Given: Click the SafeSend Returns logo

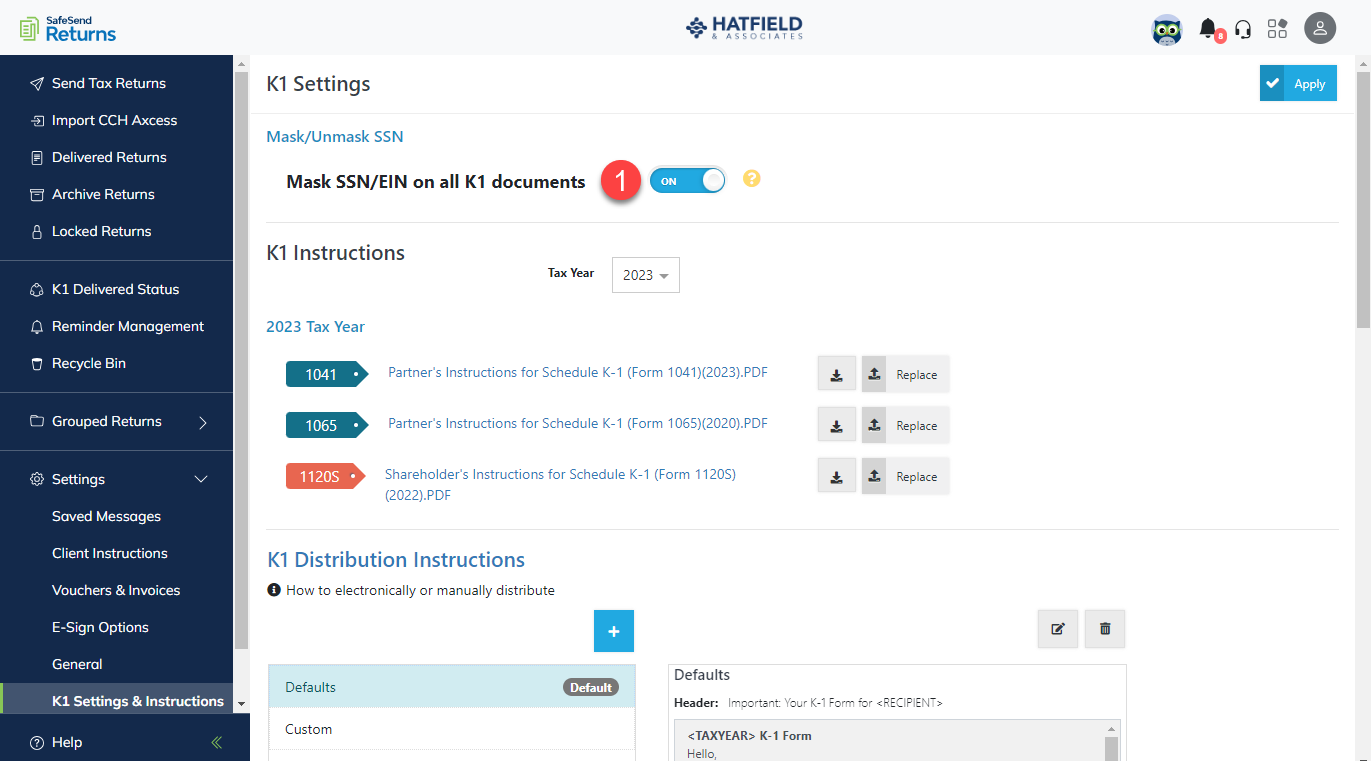Looking at the screenshot, I should 68,28.
